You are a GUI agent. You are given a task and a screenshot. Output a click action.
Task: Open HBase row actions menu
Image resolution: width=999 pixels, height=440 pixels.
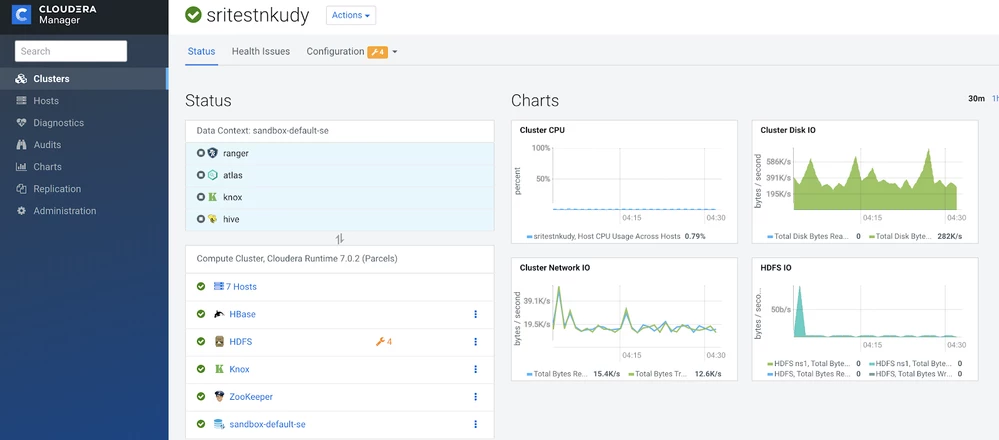475,314
